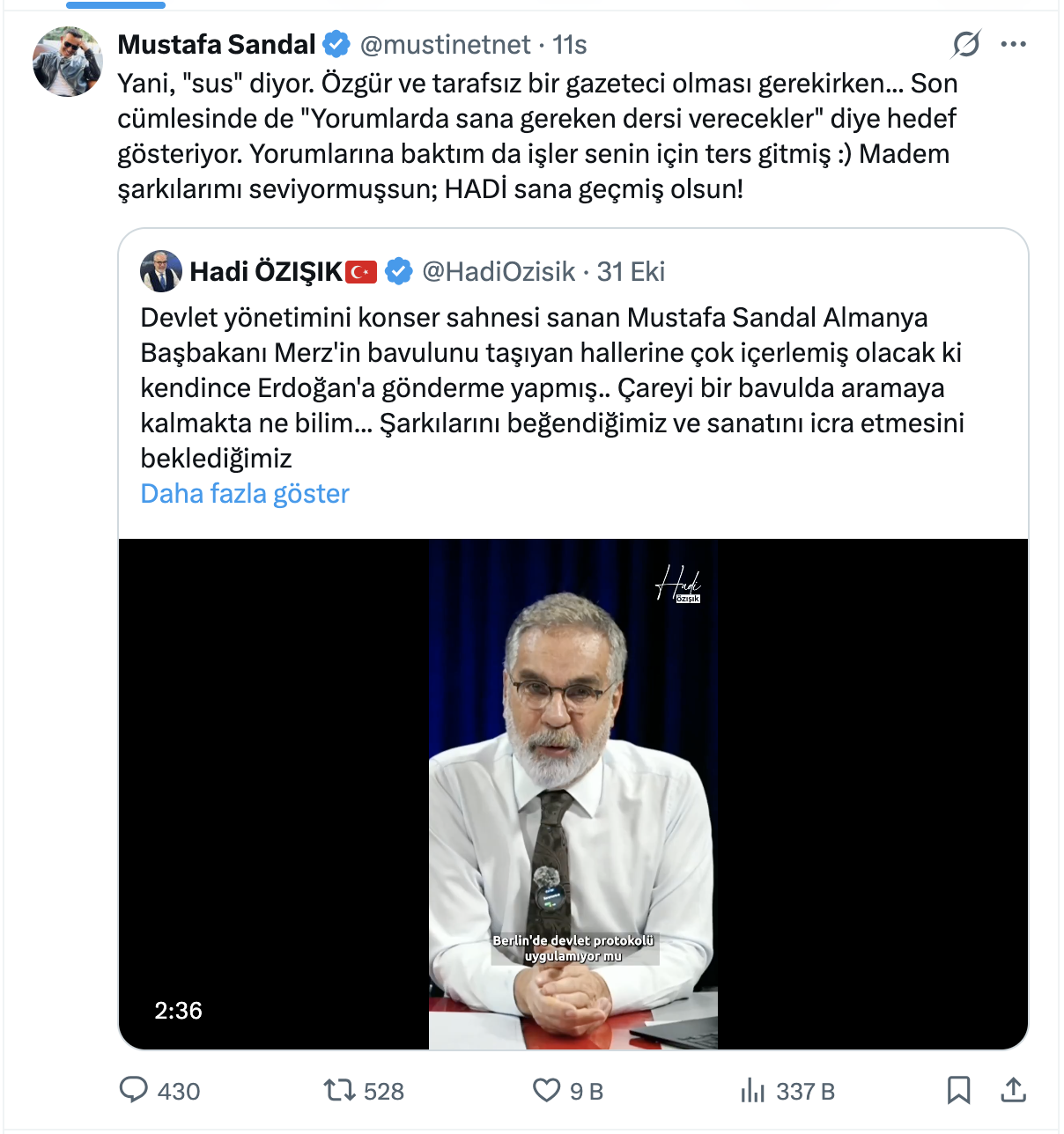
Task: Click the repost icon
Action: [339, 1090]
